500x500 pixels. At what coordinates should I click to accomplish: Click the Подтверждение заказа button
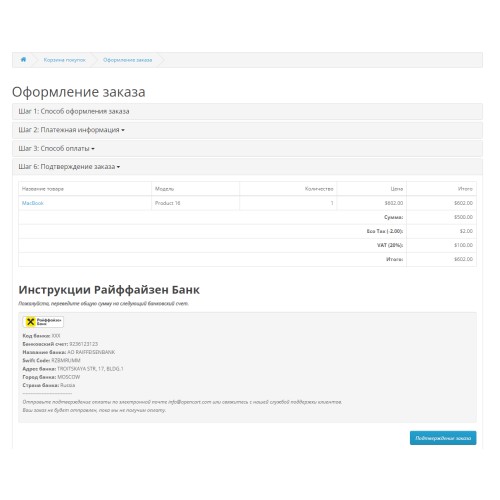(443, 438)
